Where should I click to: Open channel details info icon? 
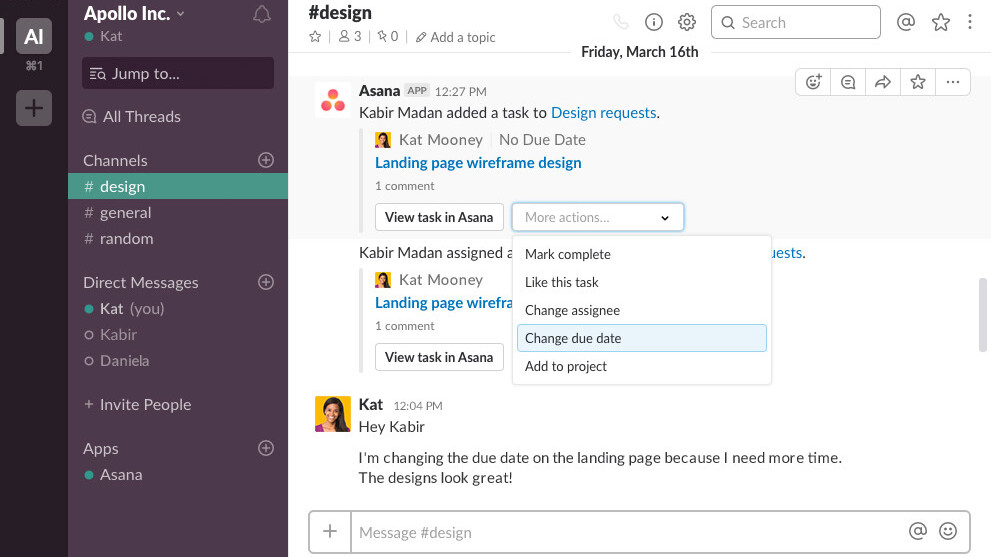click(x=653, y=22)
